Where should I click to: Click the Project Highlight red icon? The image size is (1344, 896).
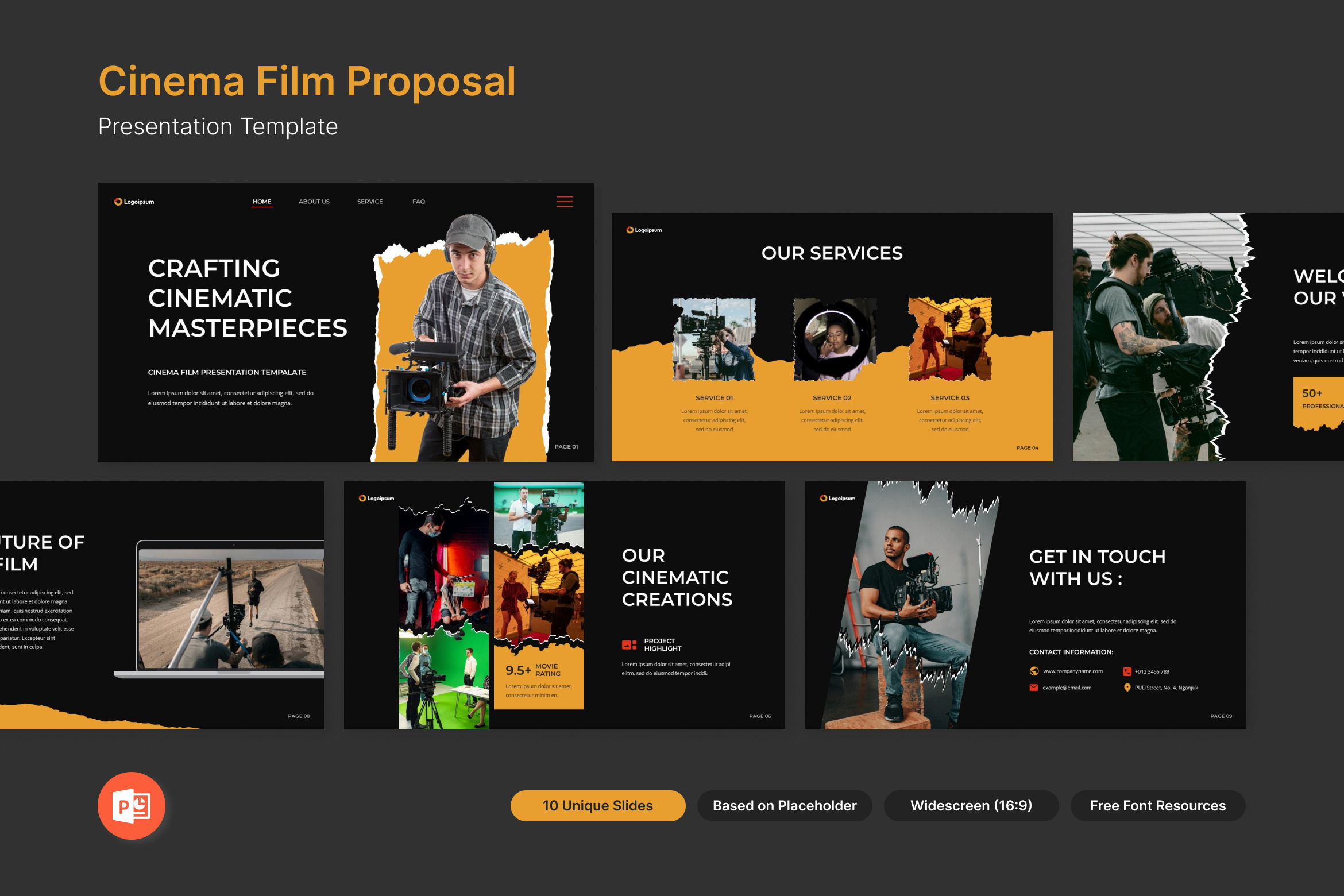pyautogui.click(x=629, y=644)
